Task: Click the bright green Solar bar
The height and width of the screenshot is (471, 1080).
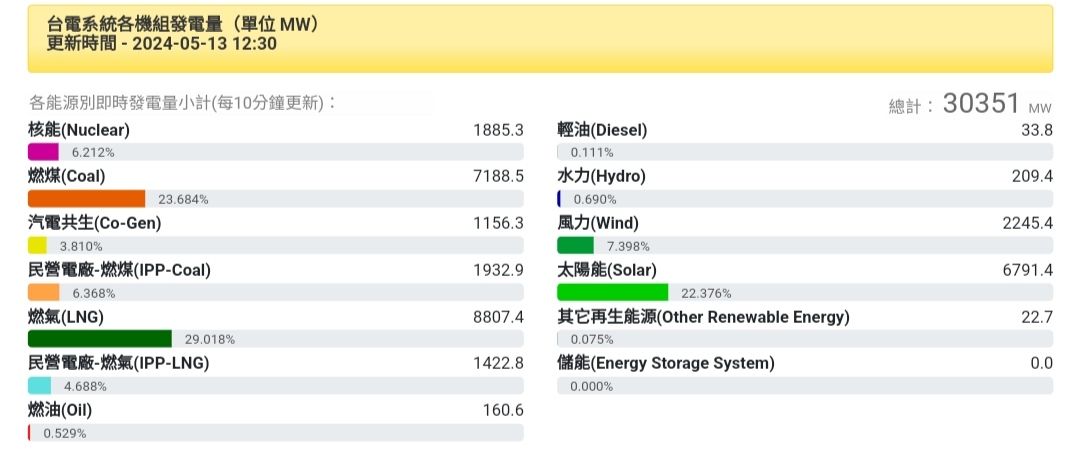Action: 612,293
